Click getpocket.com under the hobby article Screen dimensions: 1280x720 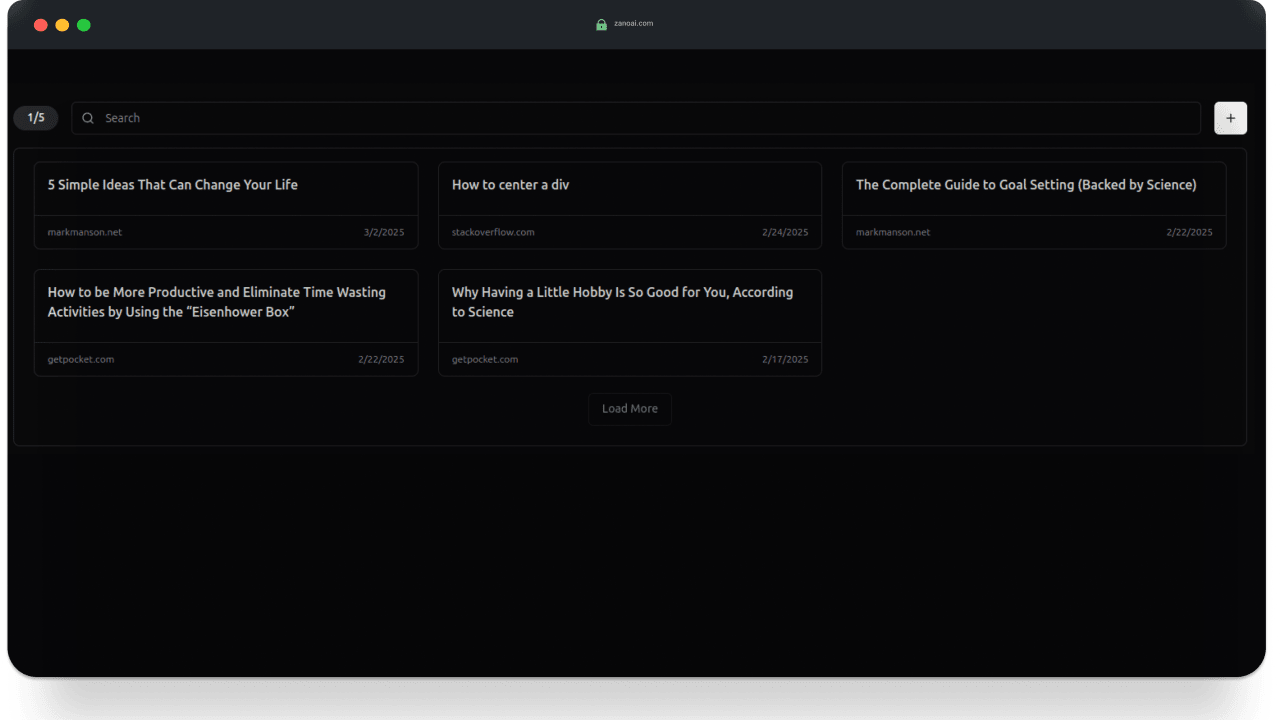point(485,359)
